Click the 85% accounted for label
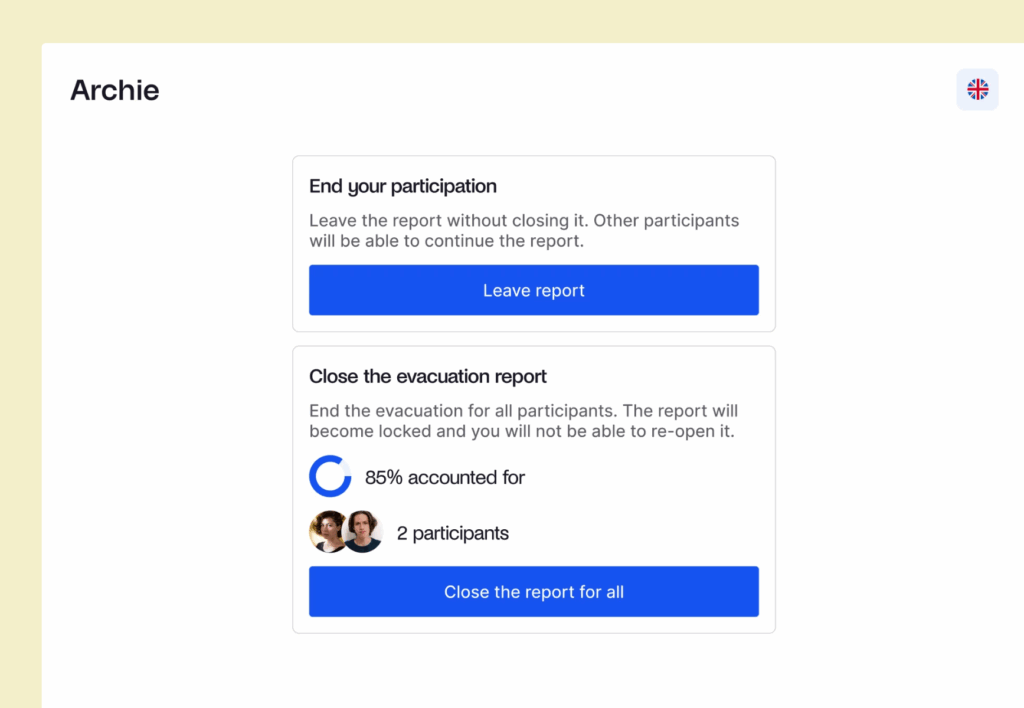This screenshot has width=1024, height=708. click(445, 477)
